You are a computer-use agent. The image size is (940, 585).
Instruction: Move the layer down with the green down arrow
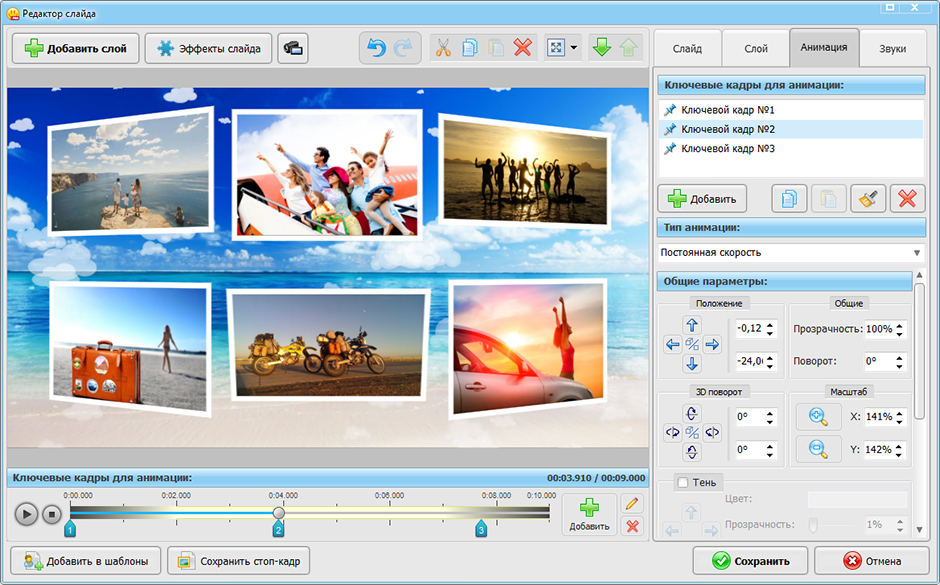[x=601, y=48]
